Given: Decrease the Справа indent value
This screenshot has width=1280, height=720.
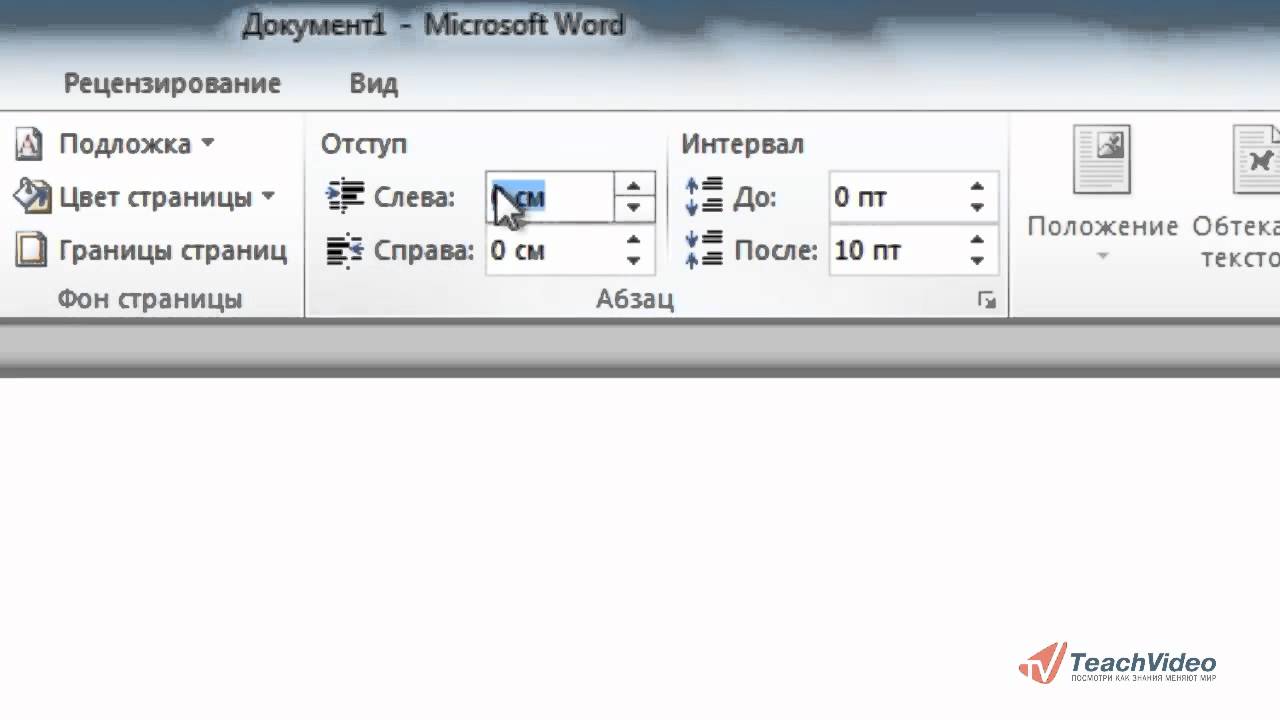Looking at the screenshot, I should coord(633,261).
